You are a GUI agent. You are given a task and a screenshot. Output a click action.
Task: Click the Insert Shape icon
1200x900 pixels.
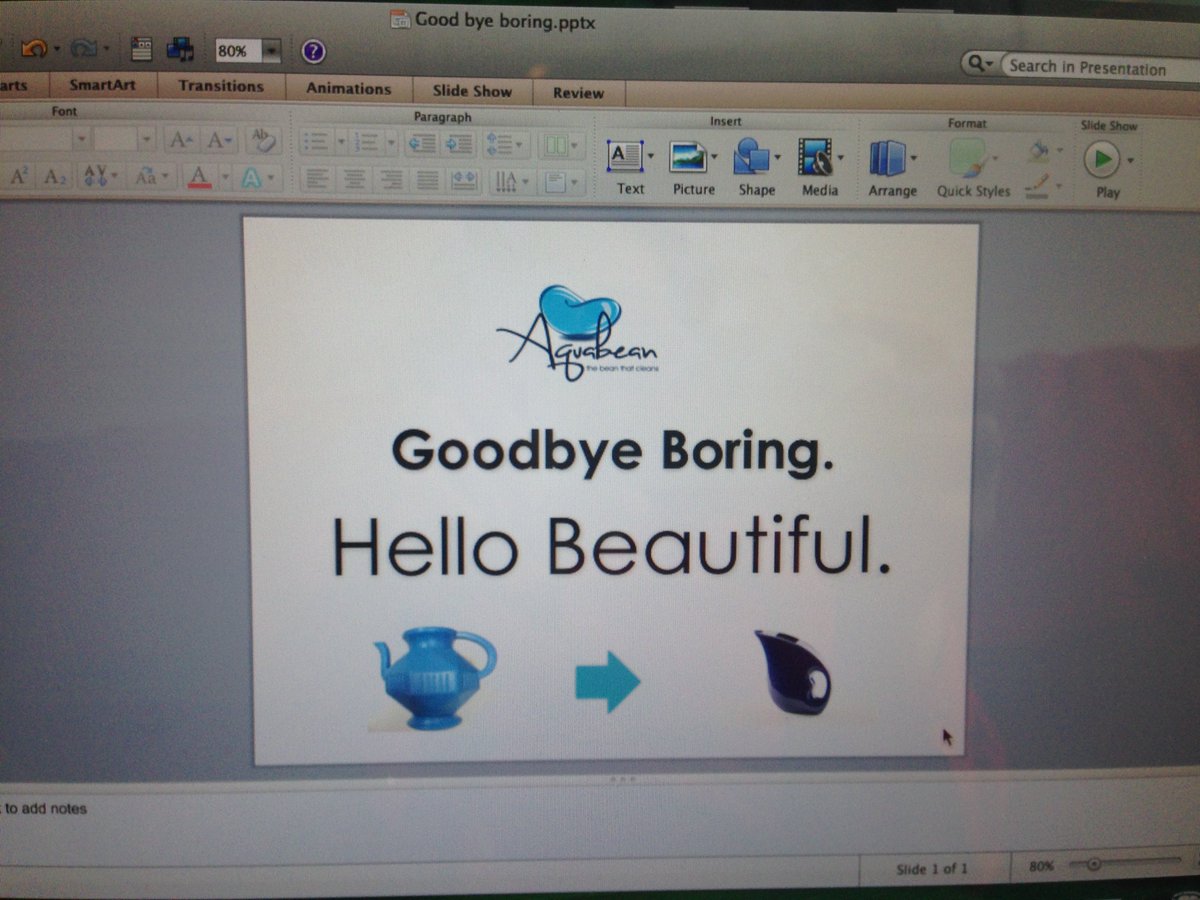pyautogui.click(x=750, y=157)
